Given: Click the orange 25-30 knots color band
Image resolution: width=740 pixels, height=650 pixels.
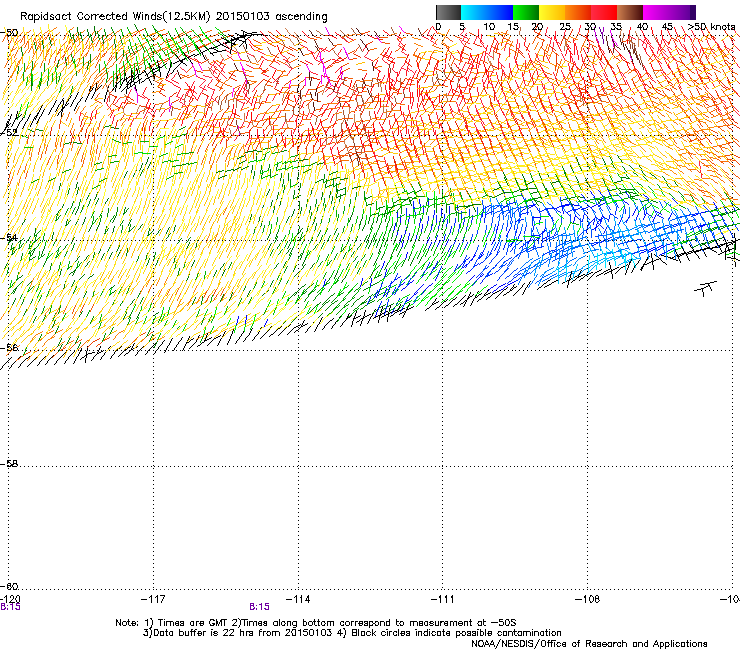Looking at the screenshot, I should pos(578,12).
